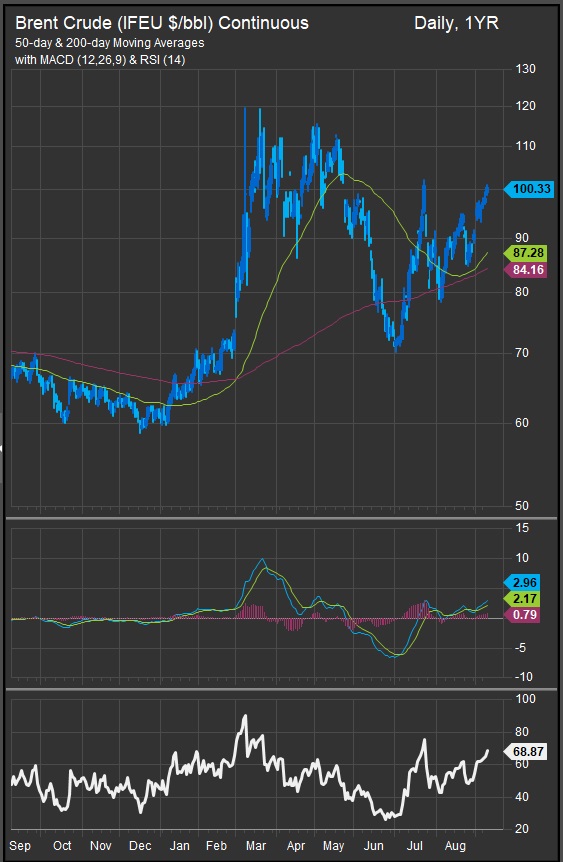This screenshot has height=862, width=563.
Task: Click the 100.33 current price tag
Action: [529, 189]
